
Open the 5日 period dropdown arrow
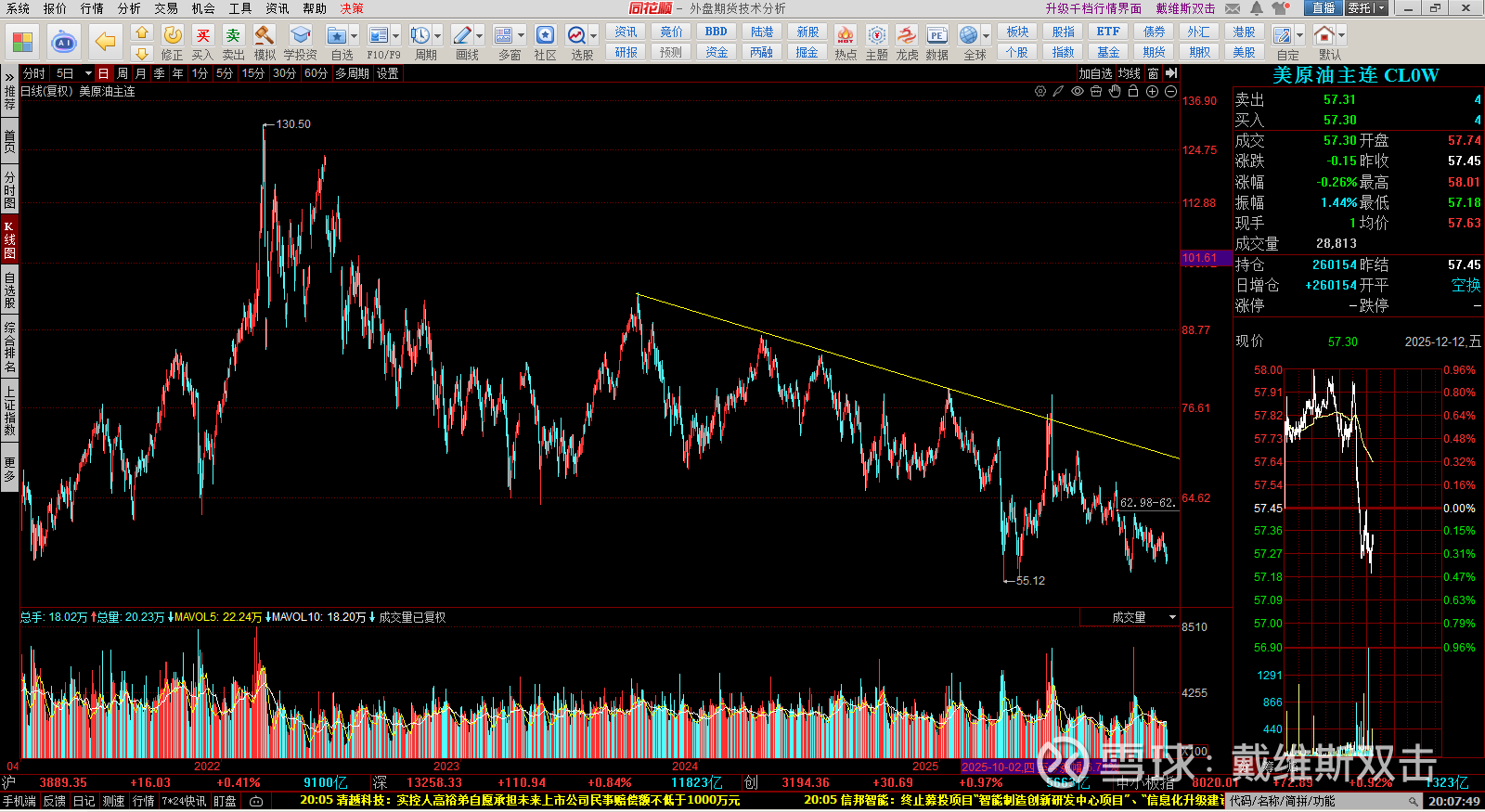tap(88, 73)
